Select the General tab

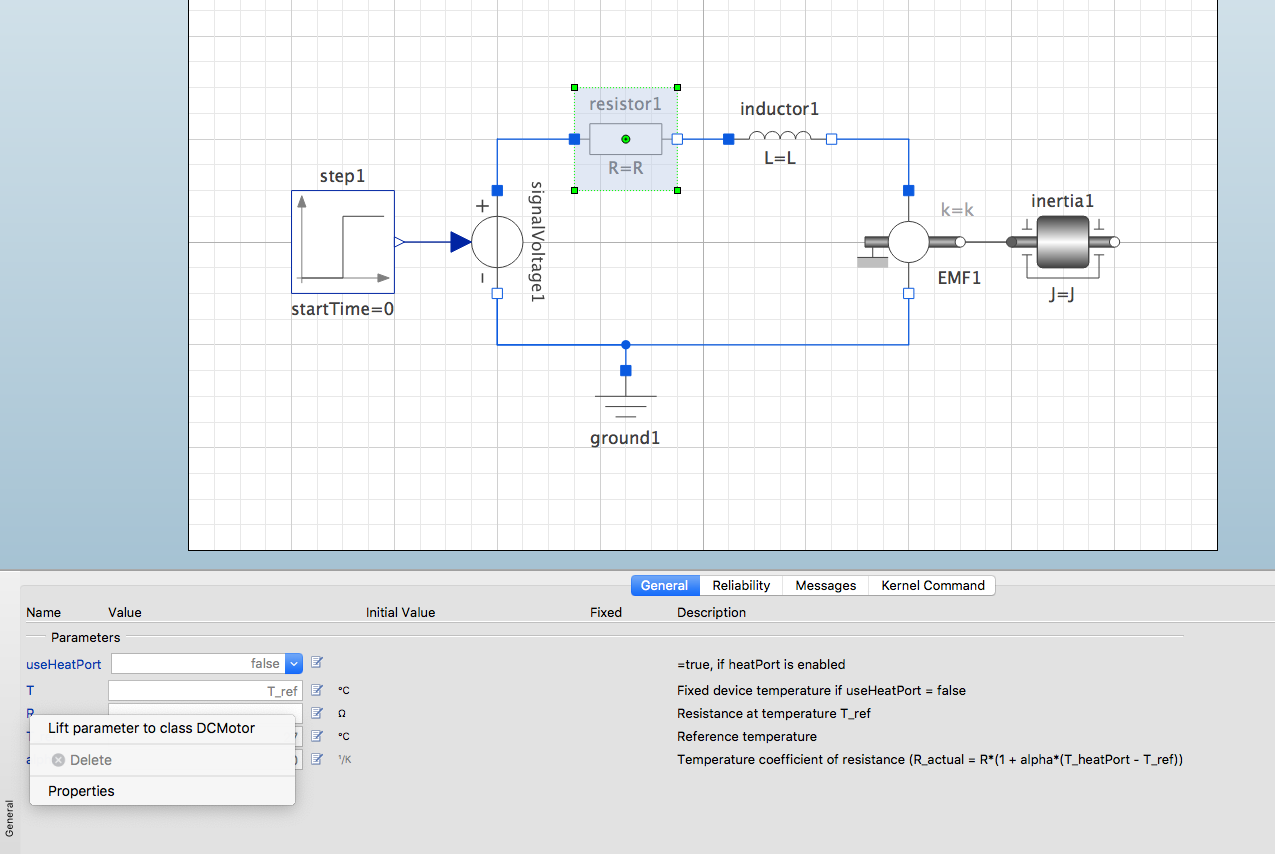tap(665, 586)
